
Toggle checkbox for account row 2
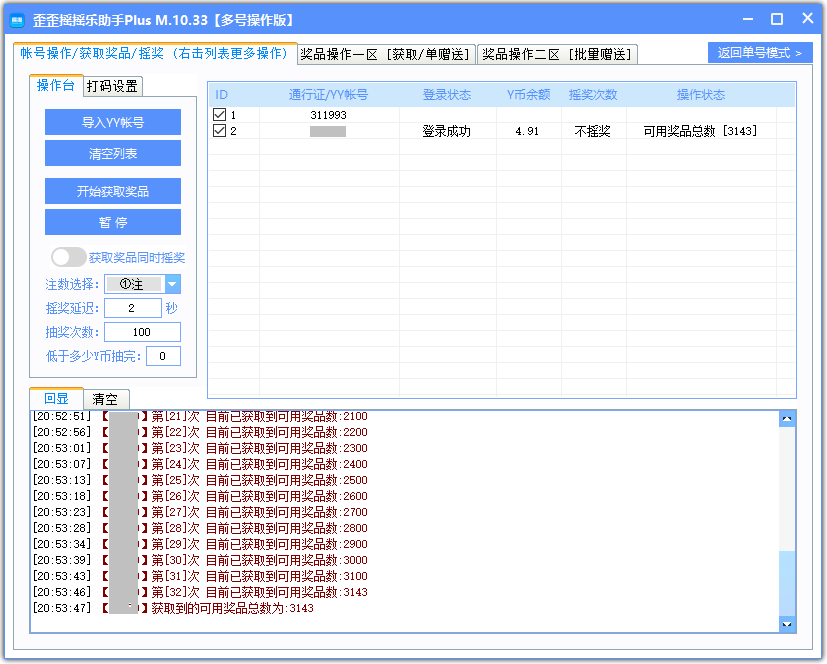tap(219, 131)
